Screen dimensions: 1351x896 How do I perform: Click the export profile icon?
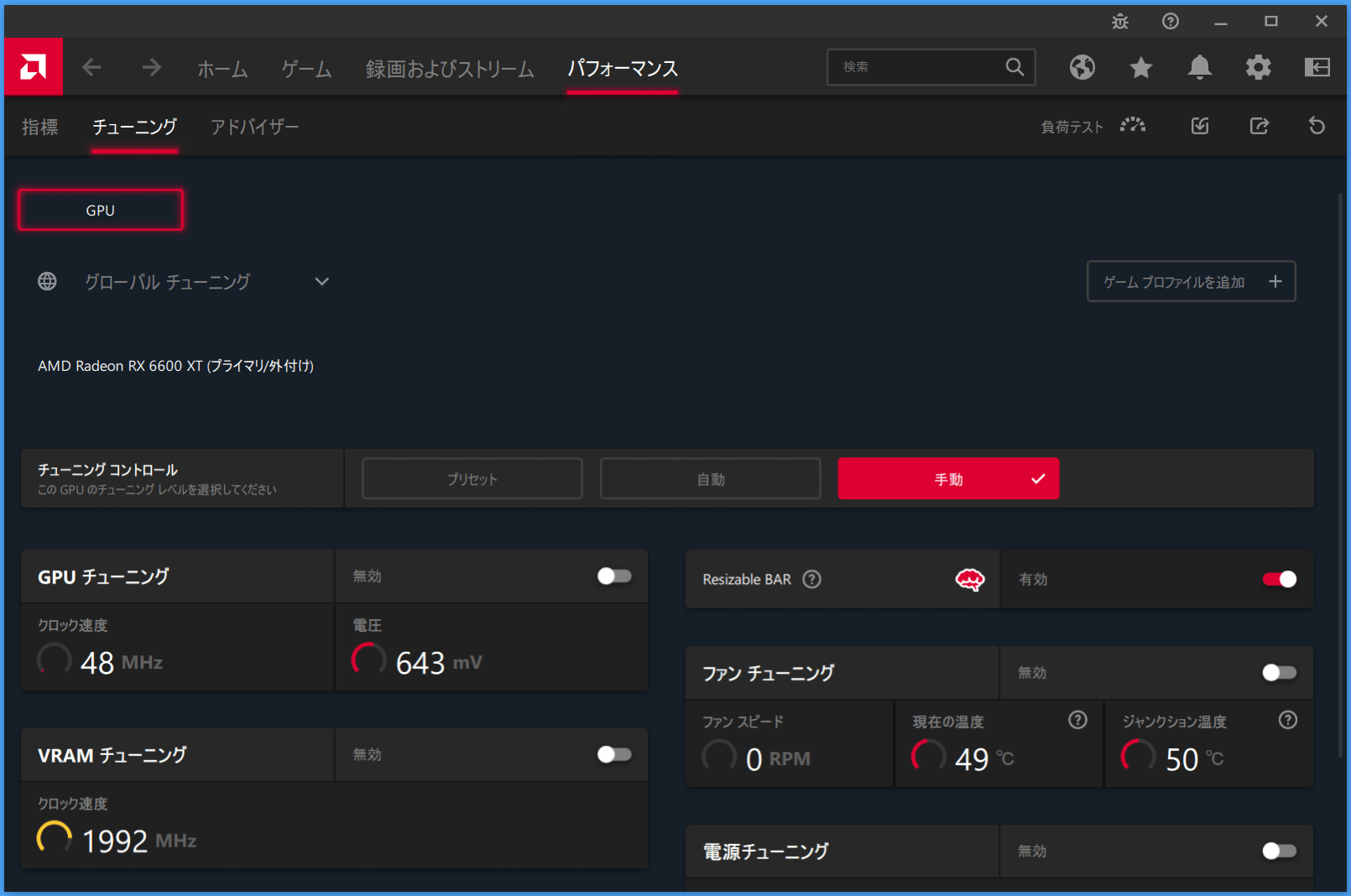point(1259,126)
